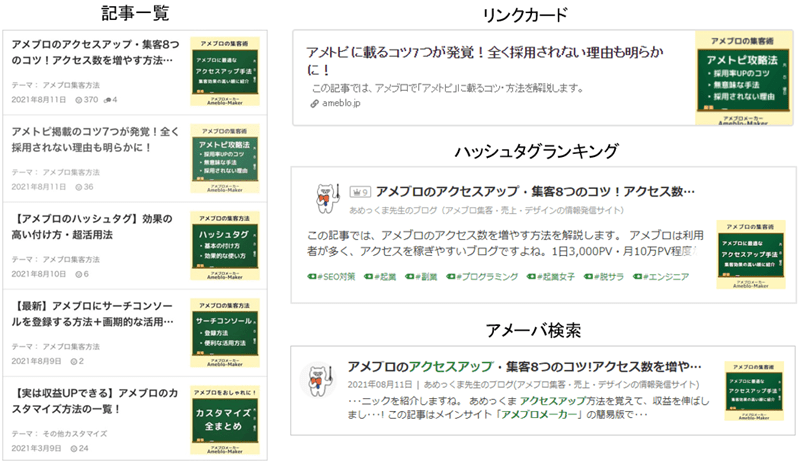Click theme label テーマ: その他カスタマイズ
Screen dimensions: 800x462
59,434
